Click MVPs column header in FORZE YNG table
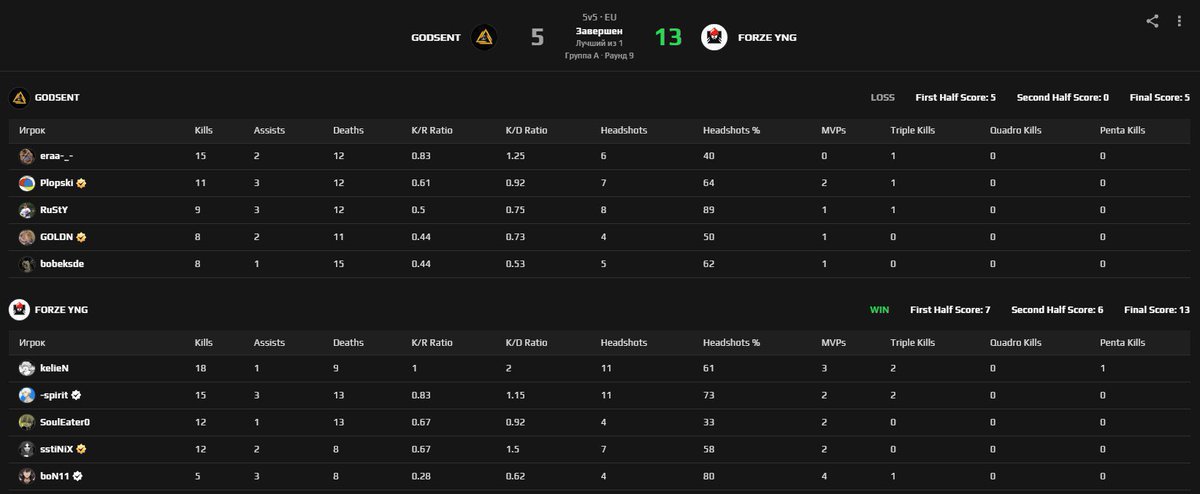The height and width of the screenshot is (494, 1200). [x=833, y=342]
